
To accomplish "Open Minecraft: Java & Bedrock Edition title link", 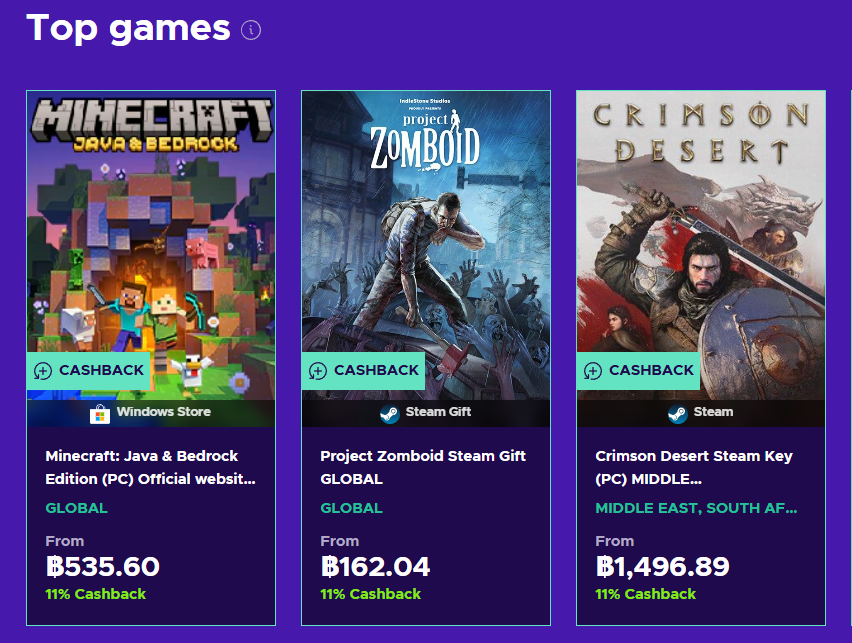I will tap(150, 467).
